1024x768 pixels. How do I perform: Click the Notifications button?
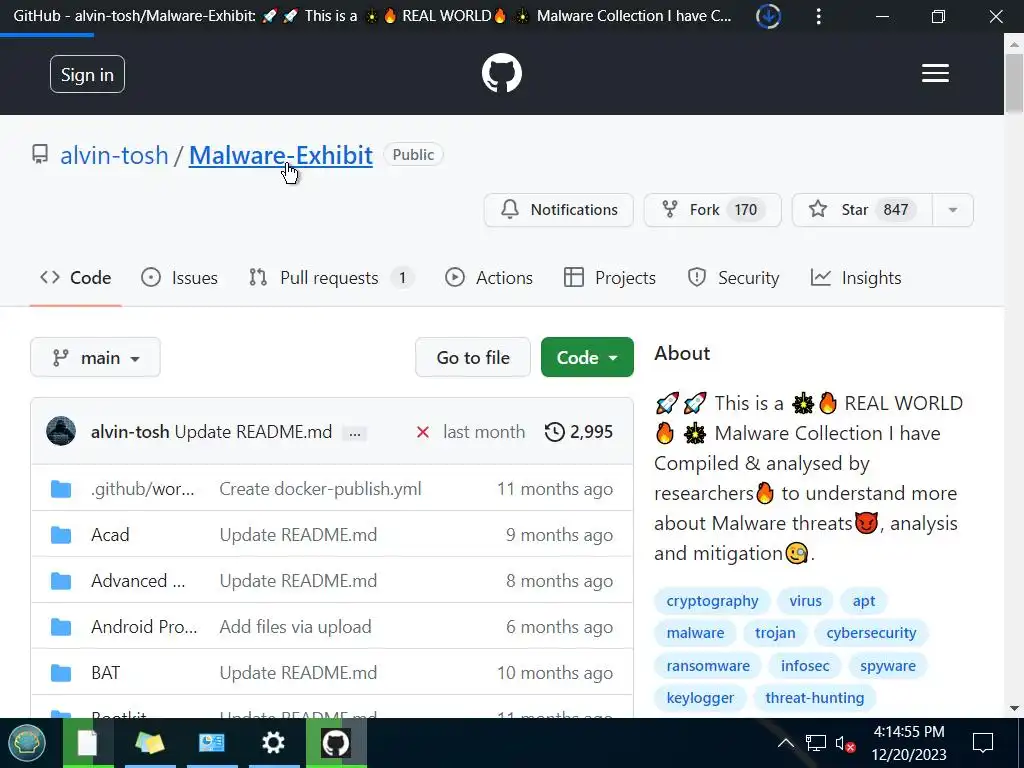pyautogui.click(x=558, y=210)
